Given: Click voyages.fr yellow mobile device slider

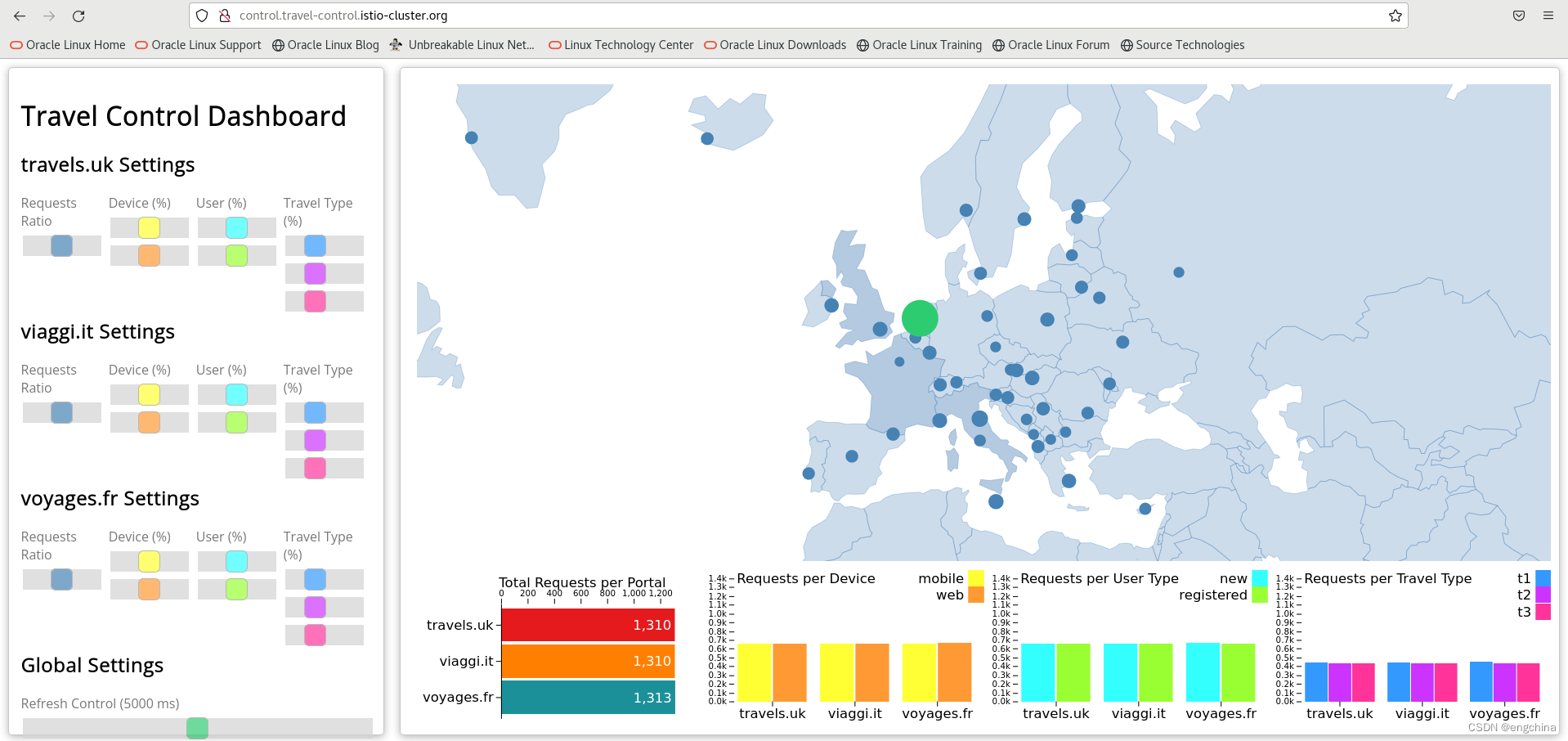Looking at the screenshot, I should click(x=149, y=561).
